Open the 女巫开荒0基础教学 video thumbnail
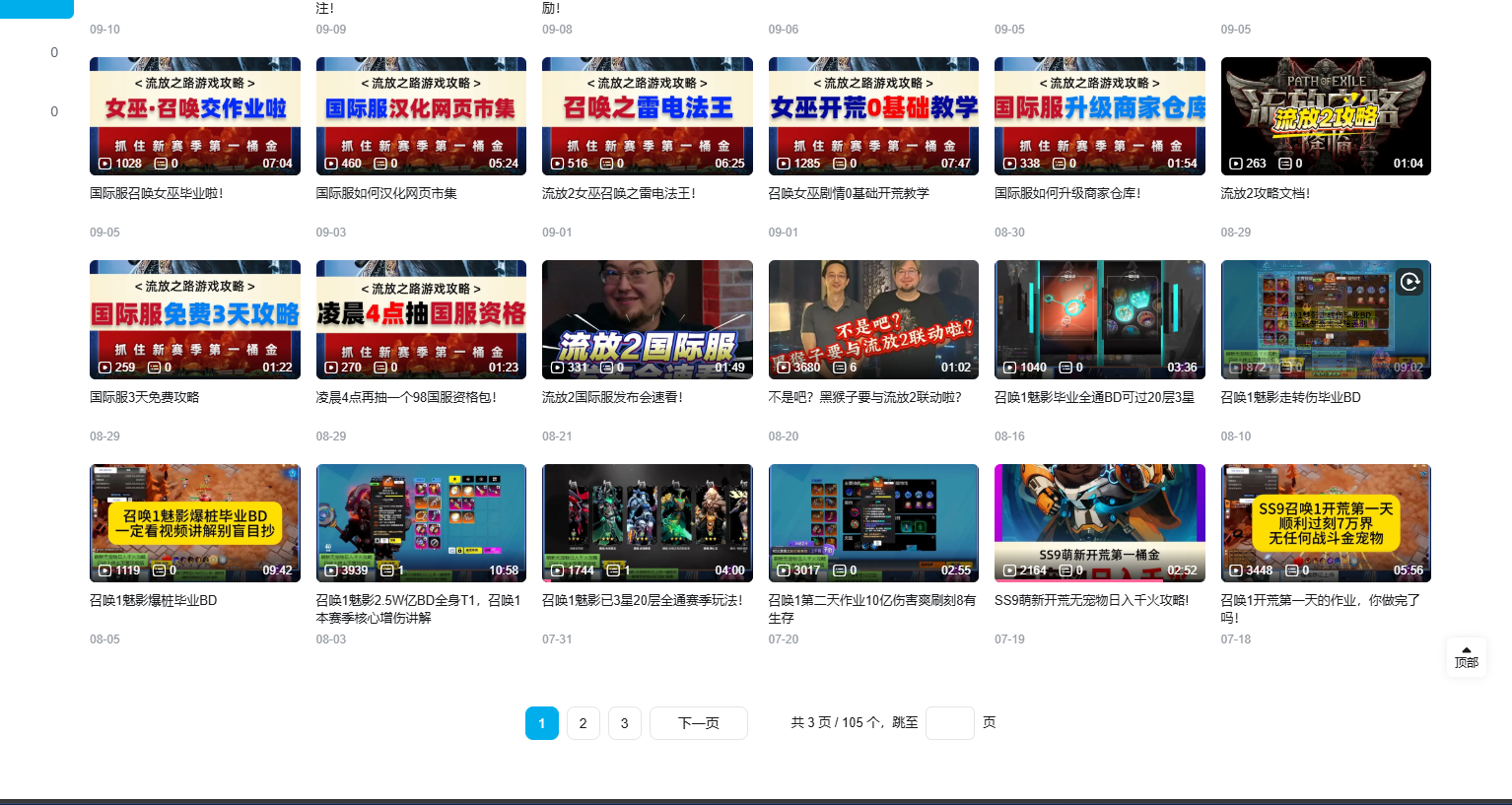The width and height of the screenshot is (1512, 805). tap(873, 116)
